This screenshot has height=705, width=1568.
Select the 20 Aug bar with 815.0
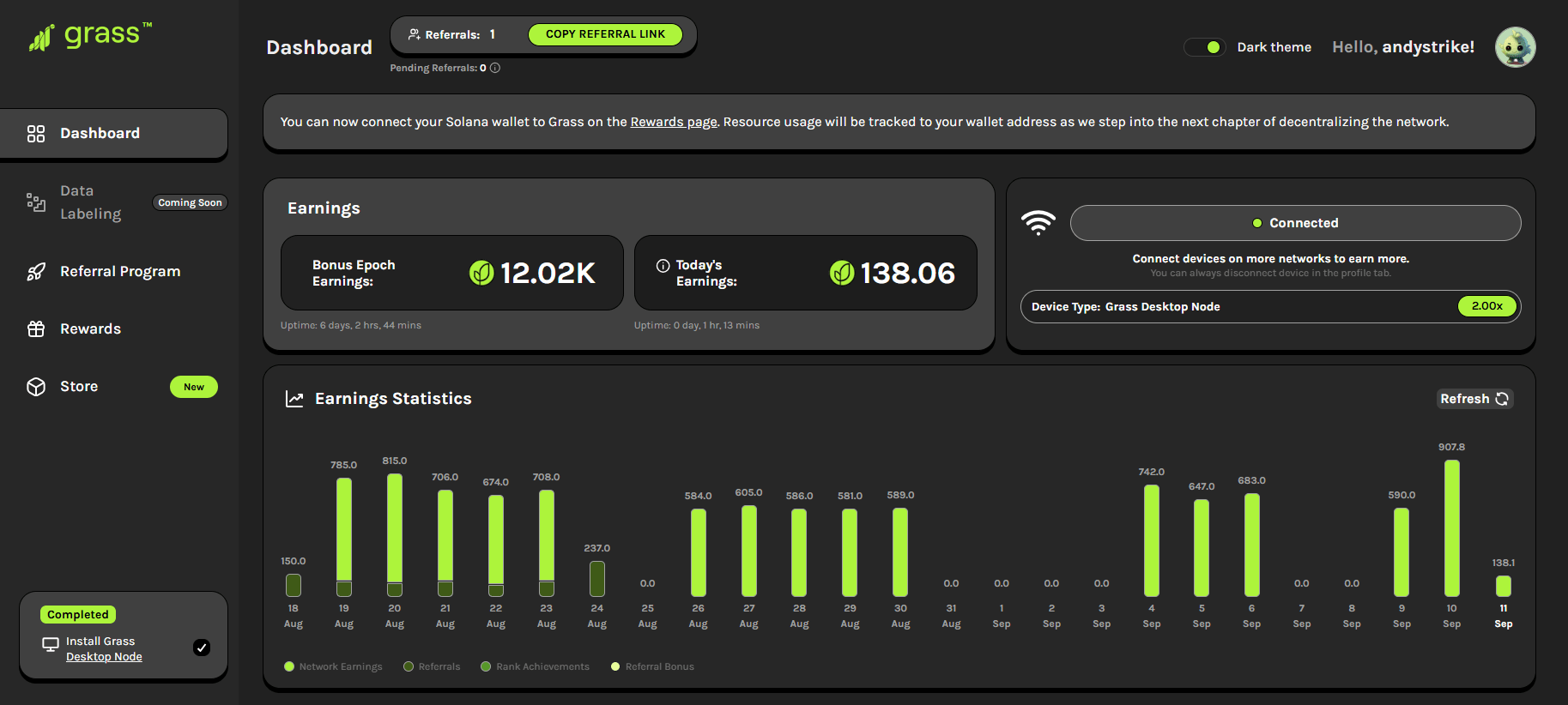click(x=395, y=535)
